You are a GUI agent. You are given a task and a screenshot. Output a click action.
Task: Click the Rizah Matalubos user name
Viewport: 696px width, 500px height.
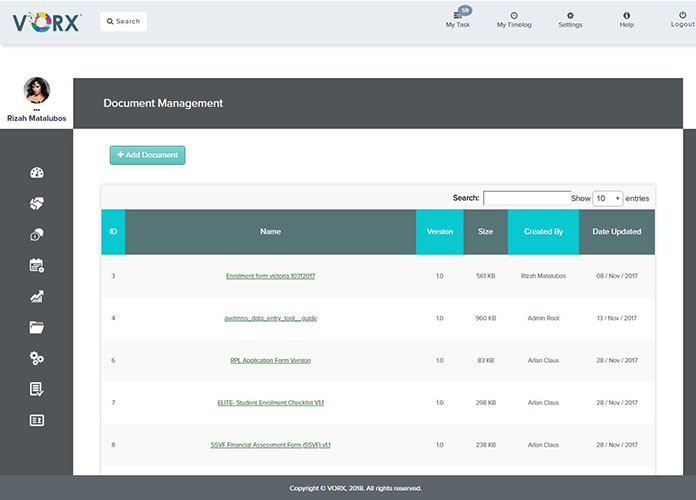point(36,118)
